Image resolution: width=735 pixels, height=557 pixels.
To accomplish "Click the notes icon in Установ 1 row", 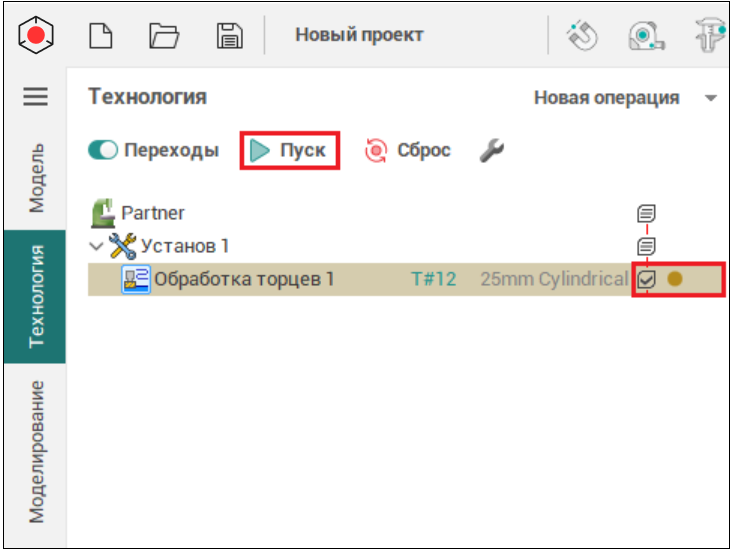I will pos(647,246).
